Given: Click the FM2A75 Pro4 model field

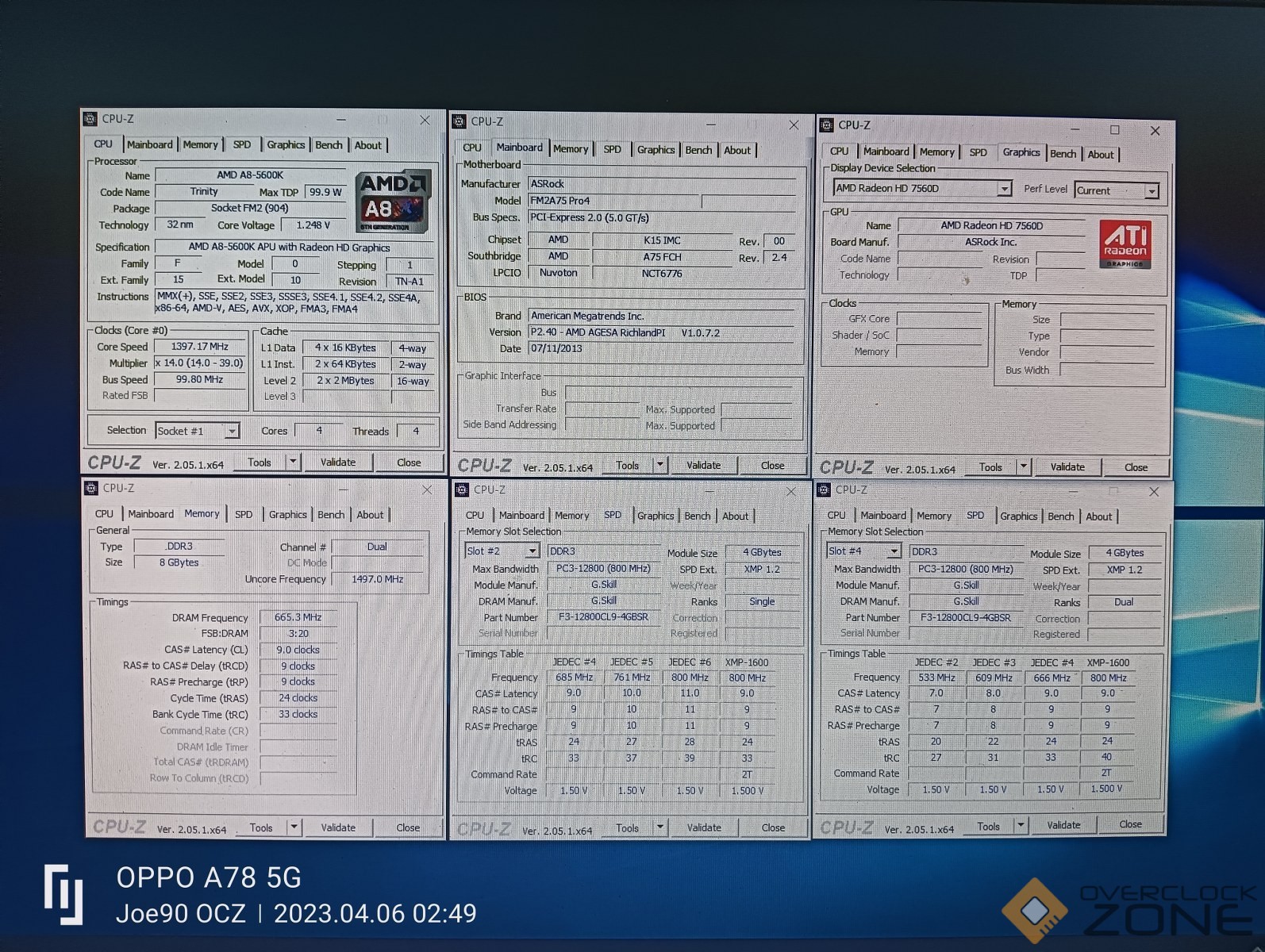Looking at the screenshot, I should [614, 201].
